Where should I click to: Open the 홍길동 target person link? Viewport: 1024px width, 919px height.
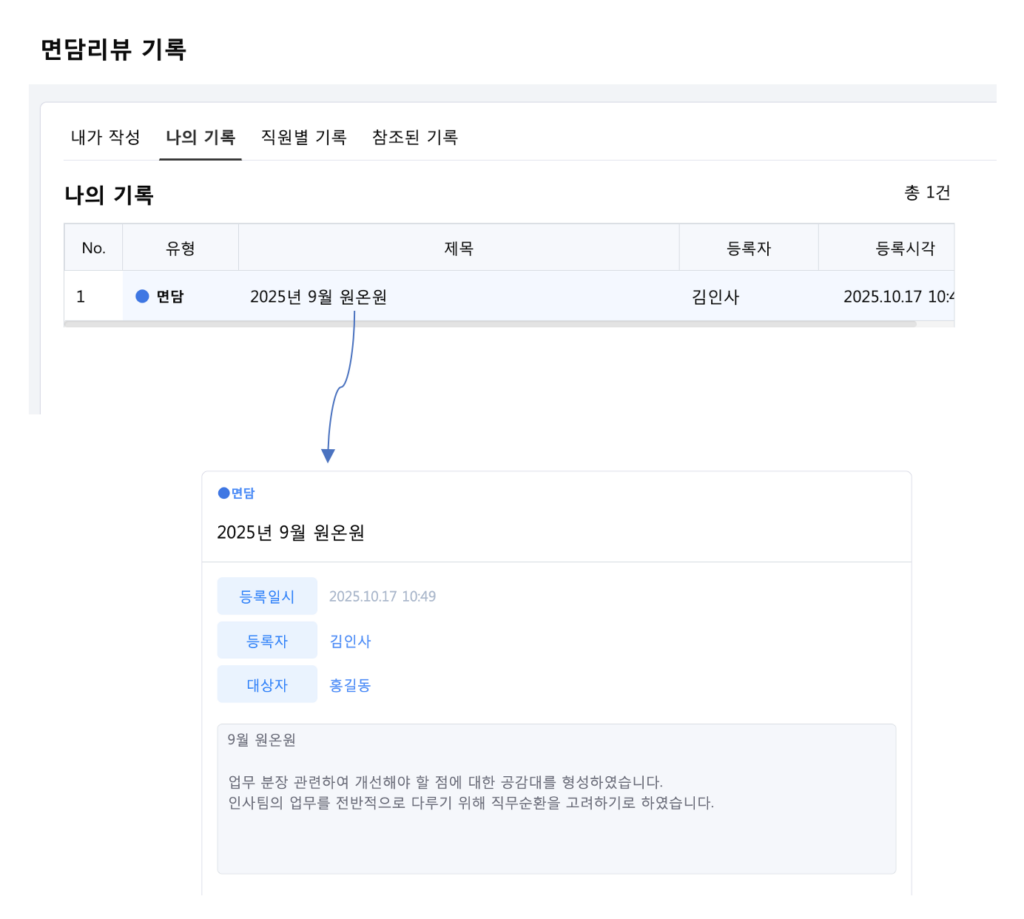click(350, 685)
